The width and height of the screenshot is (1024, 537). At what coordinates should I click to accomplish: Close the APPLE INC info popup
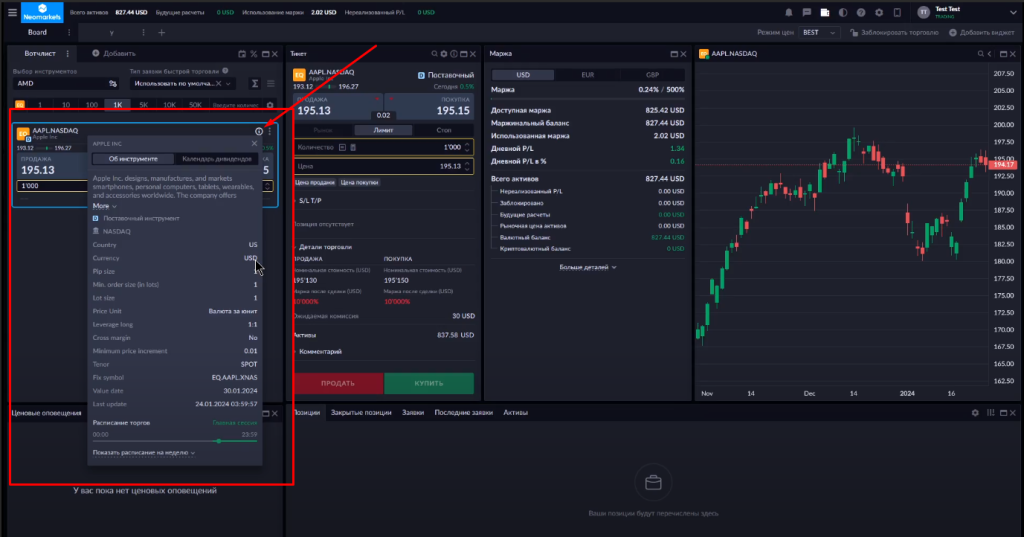click(x=254, y=144)
